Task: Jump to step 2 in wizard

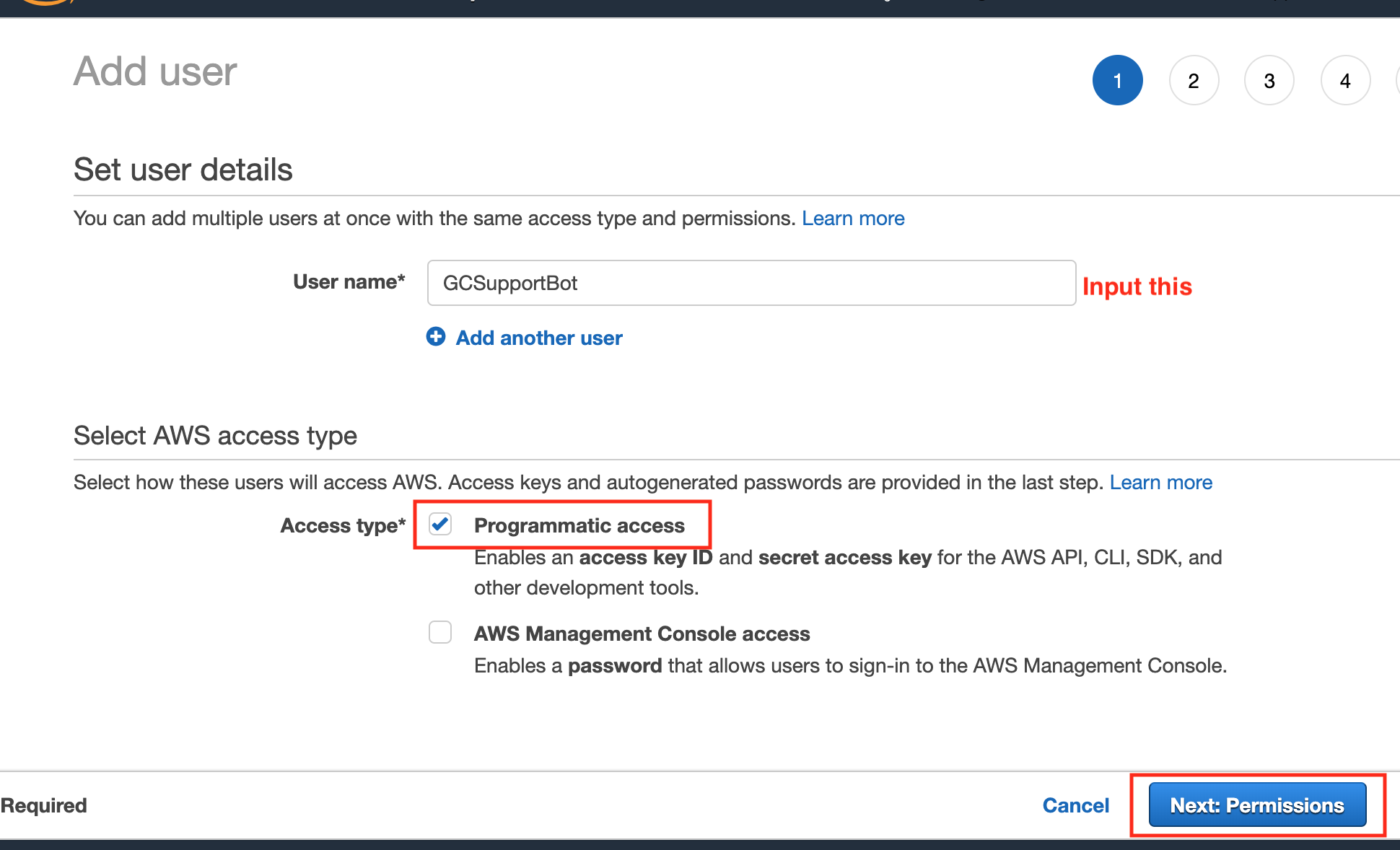Action: (1194, 81)
